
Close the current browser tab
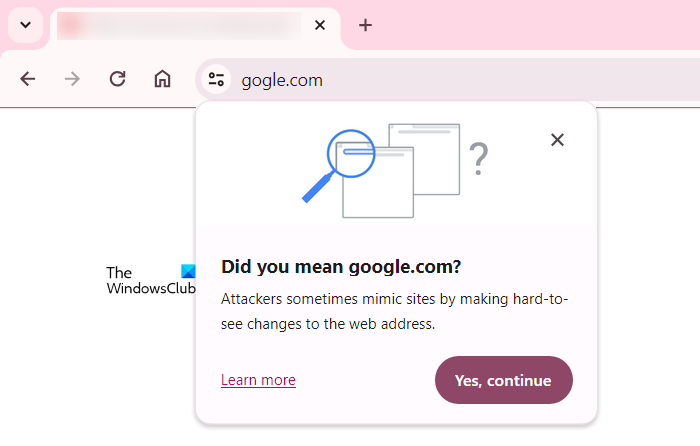pyautogui.click(x=320, y=25)
